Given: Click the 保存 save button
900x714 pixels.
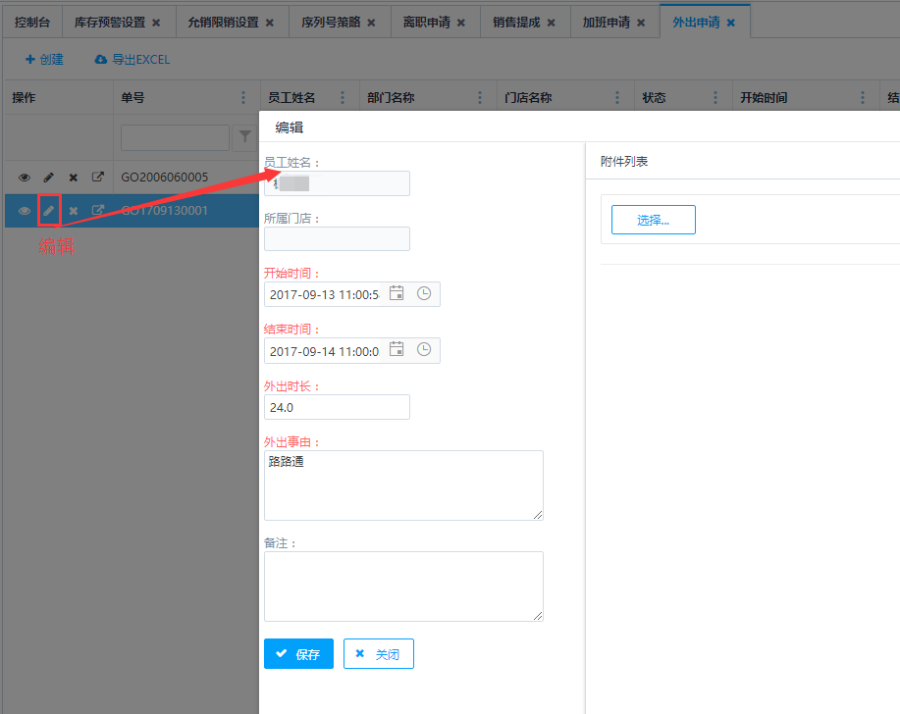Looking at the screenshot, I should [298, 654].
